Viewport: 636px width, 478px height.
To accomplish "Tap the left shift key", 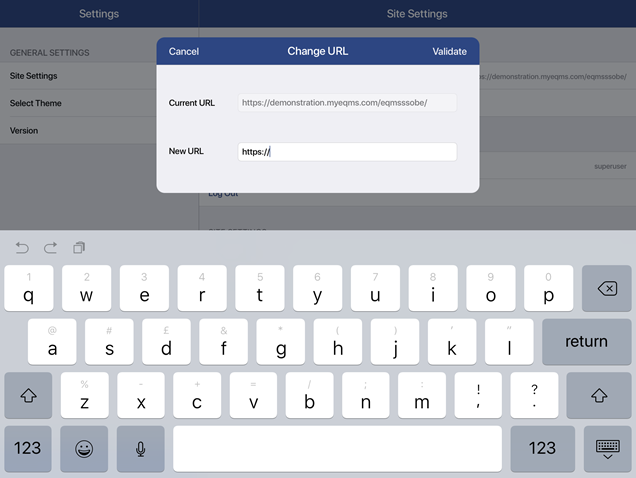I will (28, 395).
